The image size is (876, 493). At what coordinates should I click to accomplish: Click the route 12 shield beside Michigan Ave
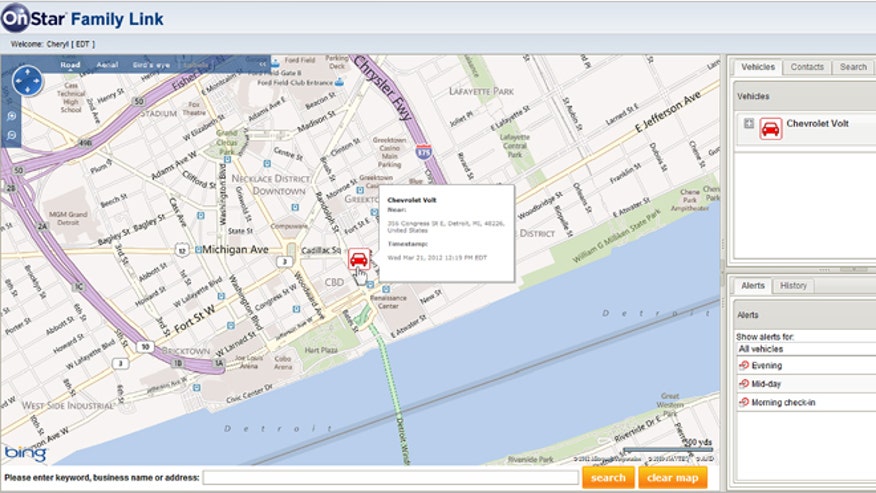coord(182,250)
